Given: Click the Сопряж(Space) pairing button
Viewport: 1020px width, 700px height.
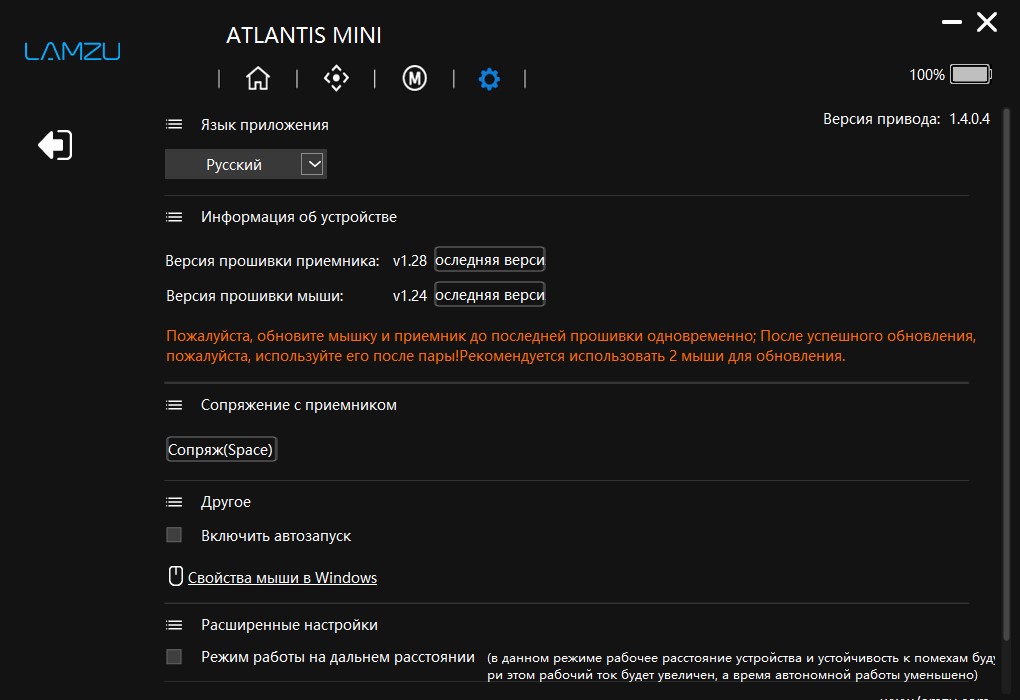Looking at the screenshot, I should point(221,450).
